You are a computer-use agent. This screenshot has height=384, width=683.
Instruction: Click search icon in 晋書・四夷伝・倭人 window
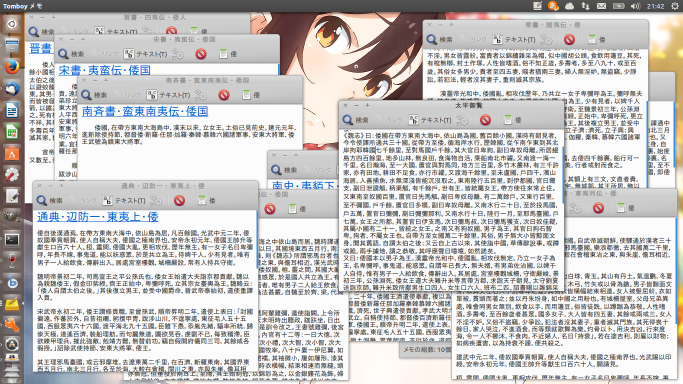tap(34, 32)
